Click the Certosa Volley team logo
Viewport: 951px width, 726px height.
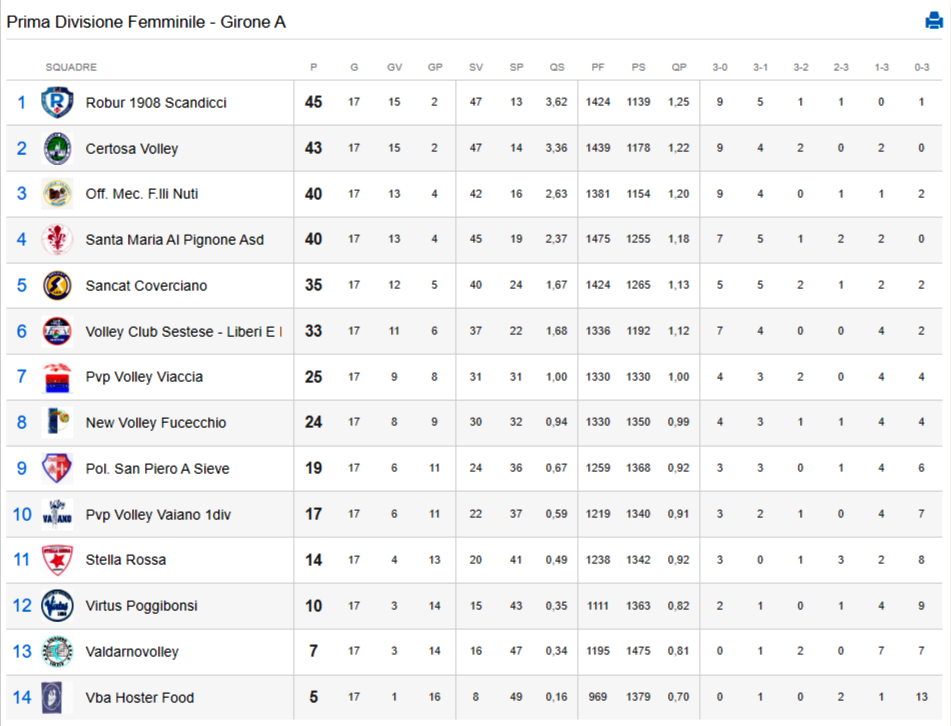click(x=57, y=148)
